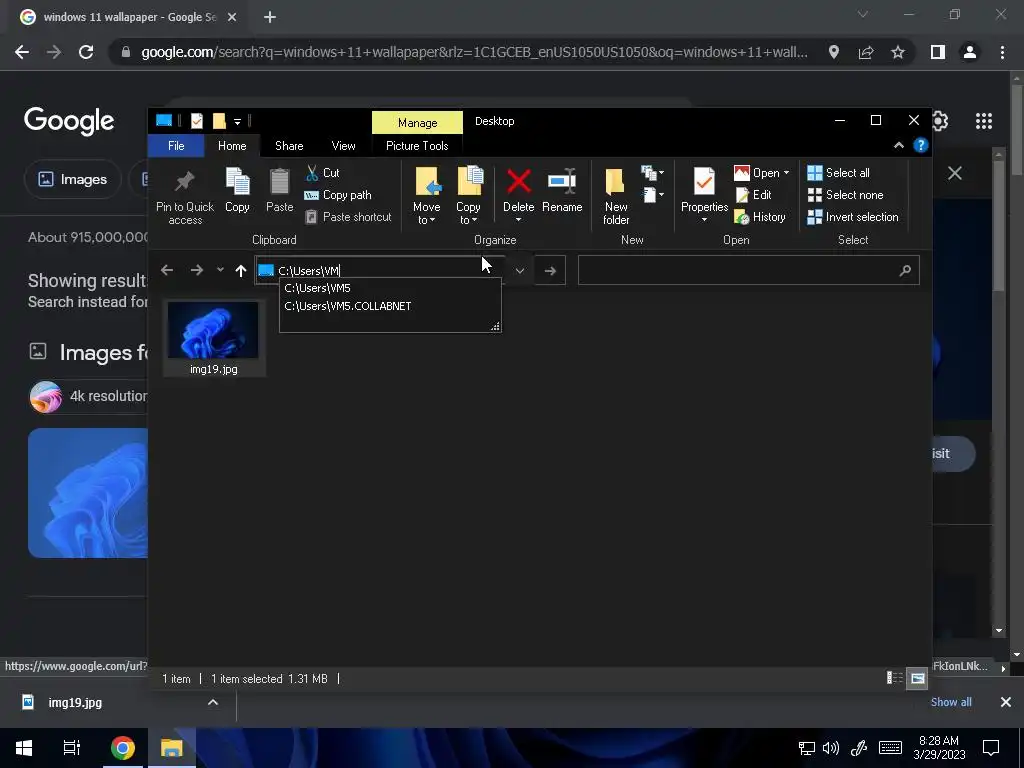Reload the Chrome page
This screenshot has height=768, width=1024.
coord(86,52)
